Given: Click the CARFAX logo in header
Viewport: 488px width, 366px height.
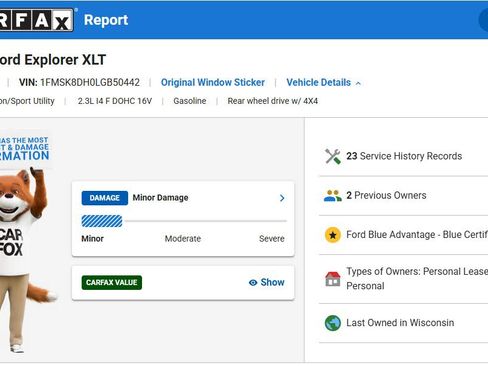Looking at the screenshot, I should (36, 20).
